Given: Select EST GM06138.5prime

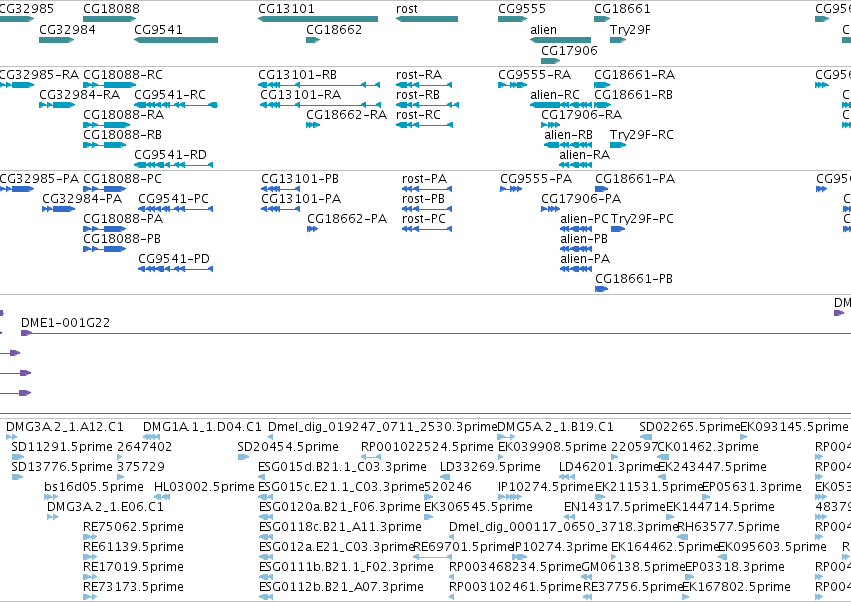Looking at the screenshot, I should [633, 567].
